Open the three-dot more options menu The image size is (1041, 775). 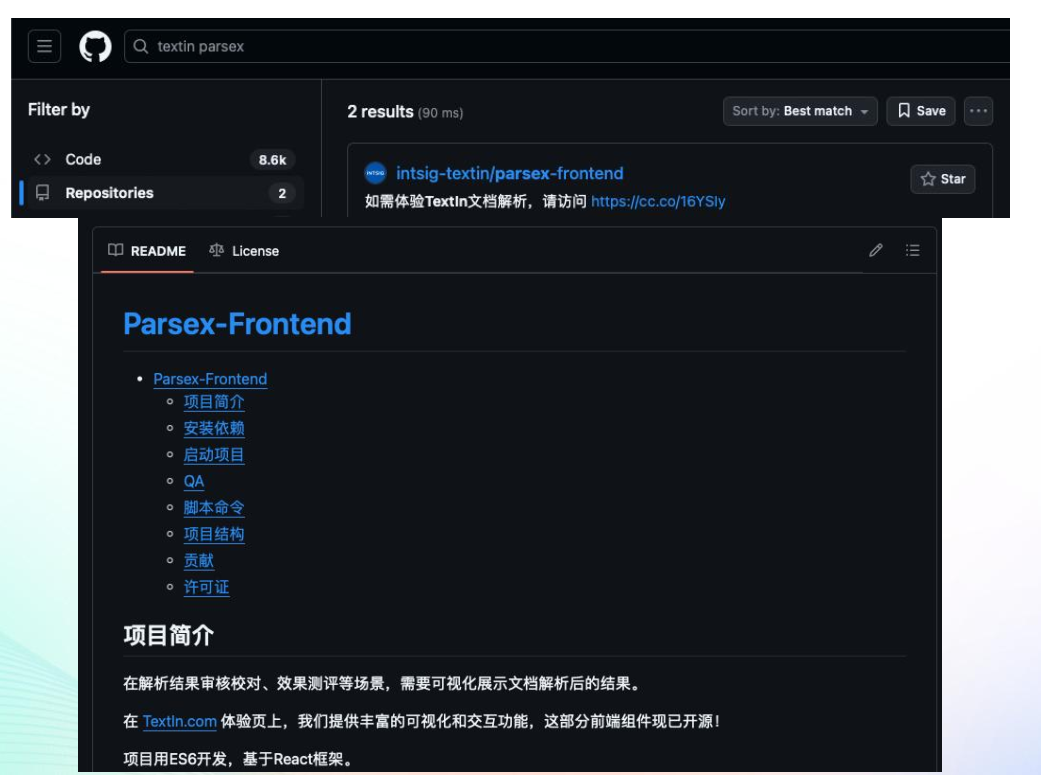[979, 111]
